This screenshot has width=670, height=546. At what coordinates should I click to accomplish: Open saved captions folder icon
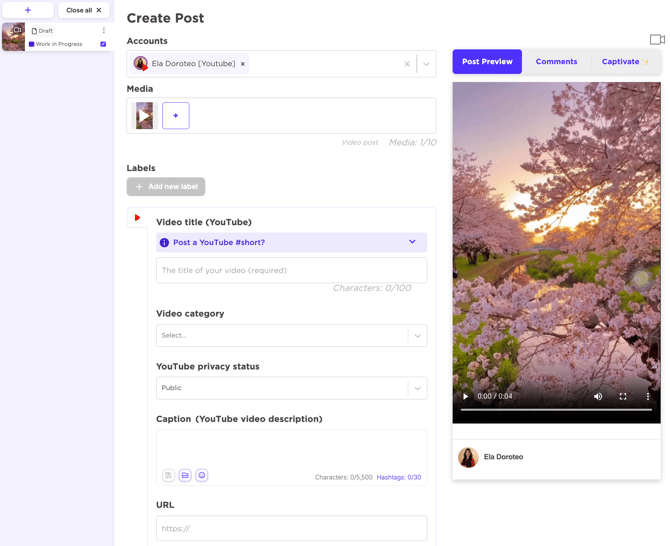click(185, 476)
